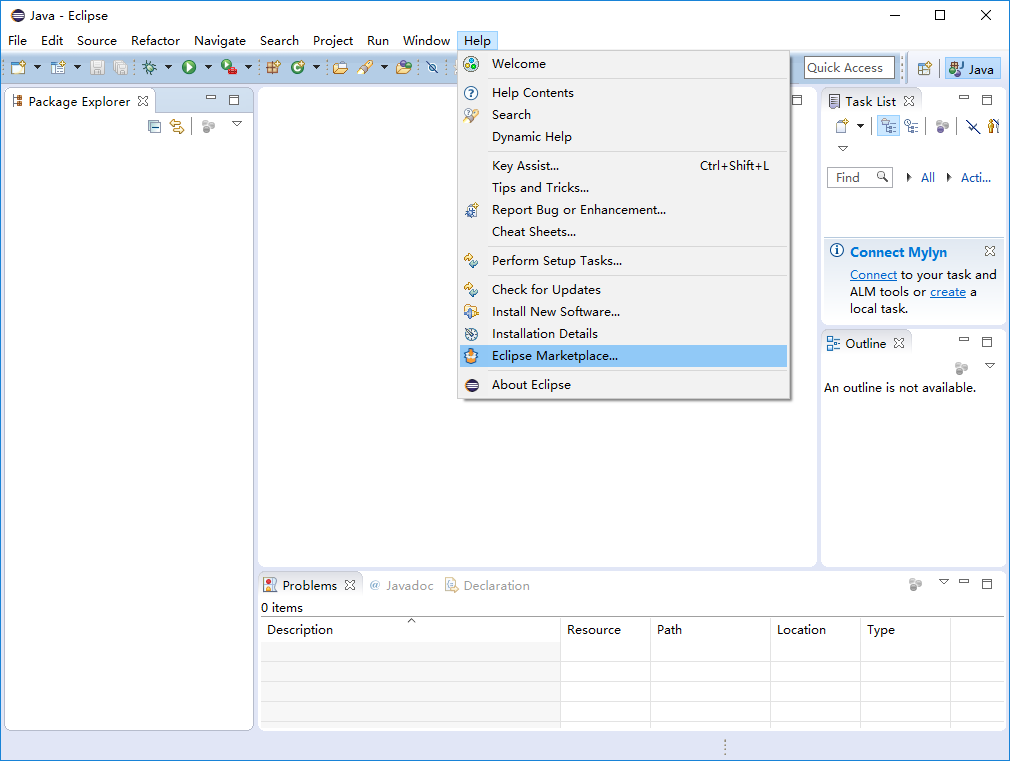
Task: Click the Quick Access search field
Action: (849, 68)
